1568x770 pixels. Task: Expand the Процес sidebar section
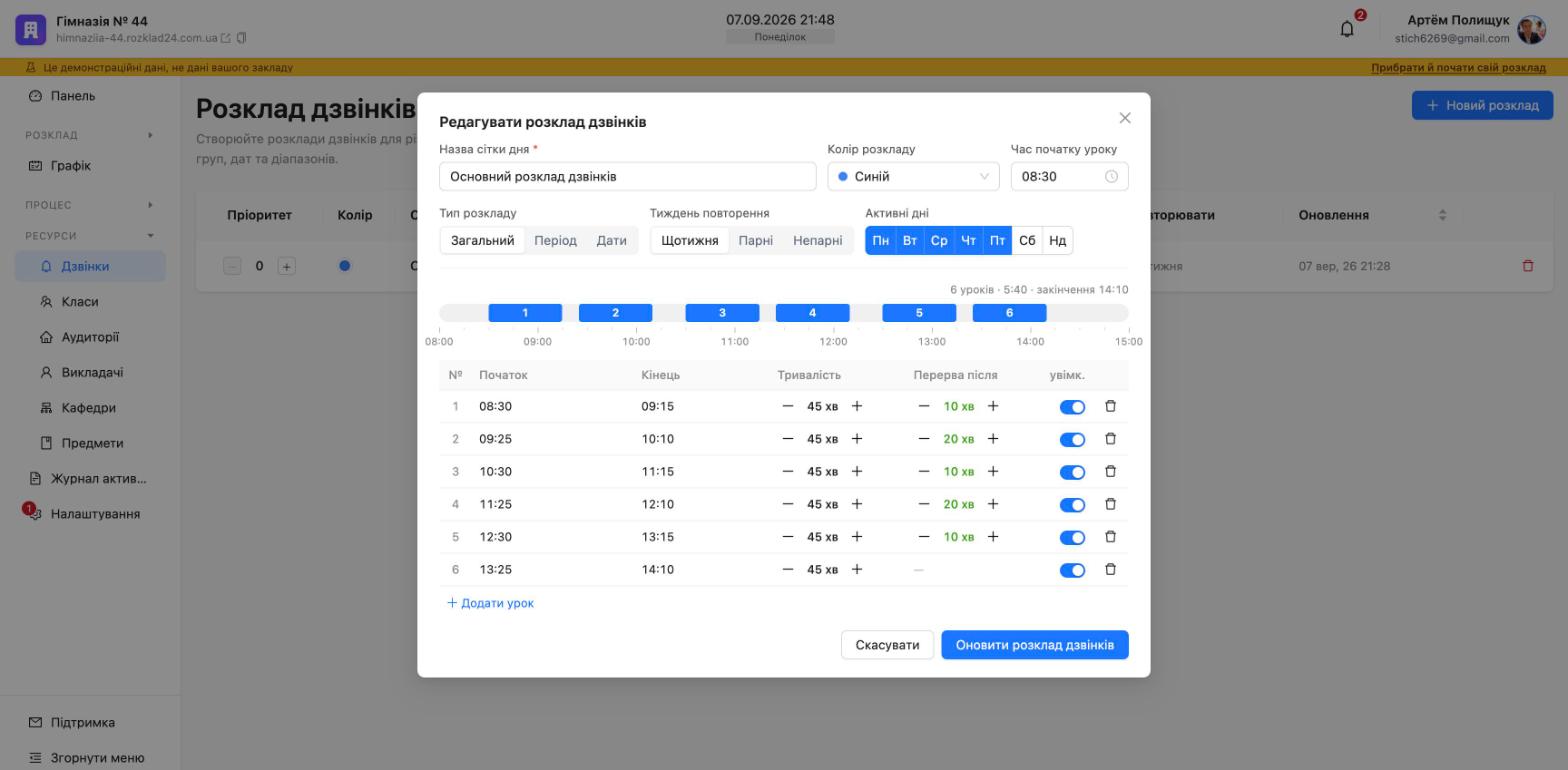tap(90, 205)
